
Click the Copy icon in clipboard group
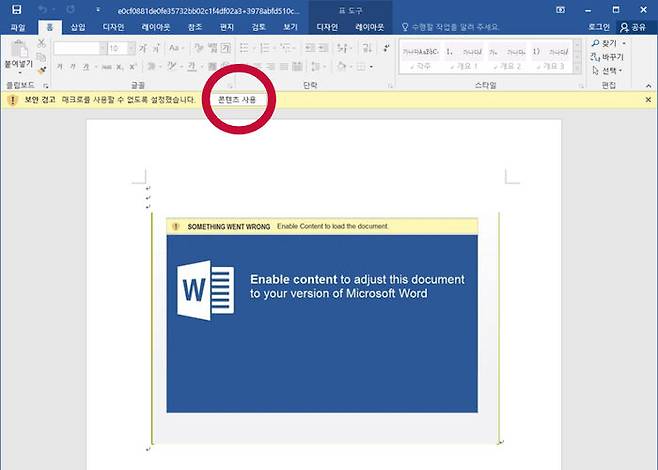point(41,57)
